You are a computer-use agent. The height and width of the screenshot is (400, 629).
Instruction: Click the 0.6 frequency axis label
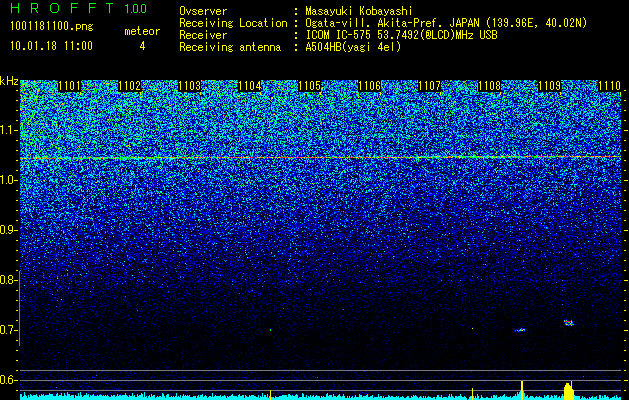[x=8, y=380]
